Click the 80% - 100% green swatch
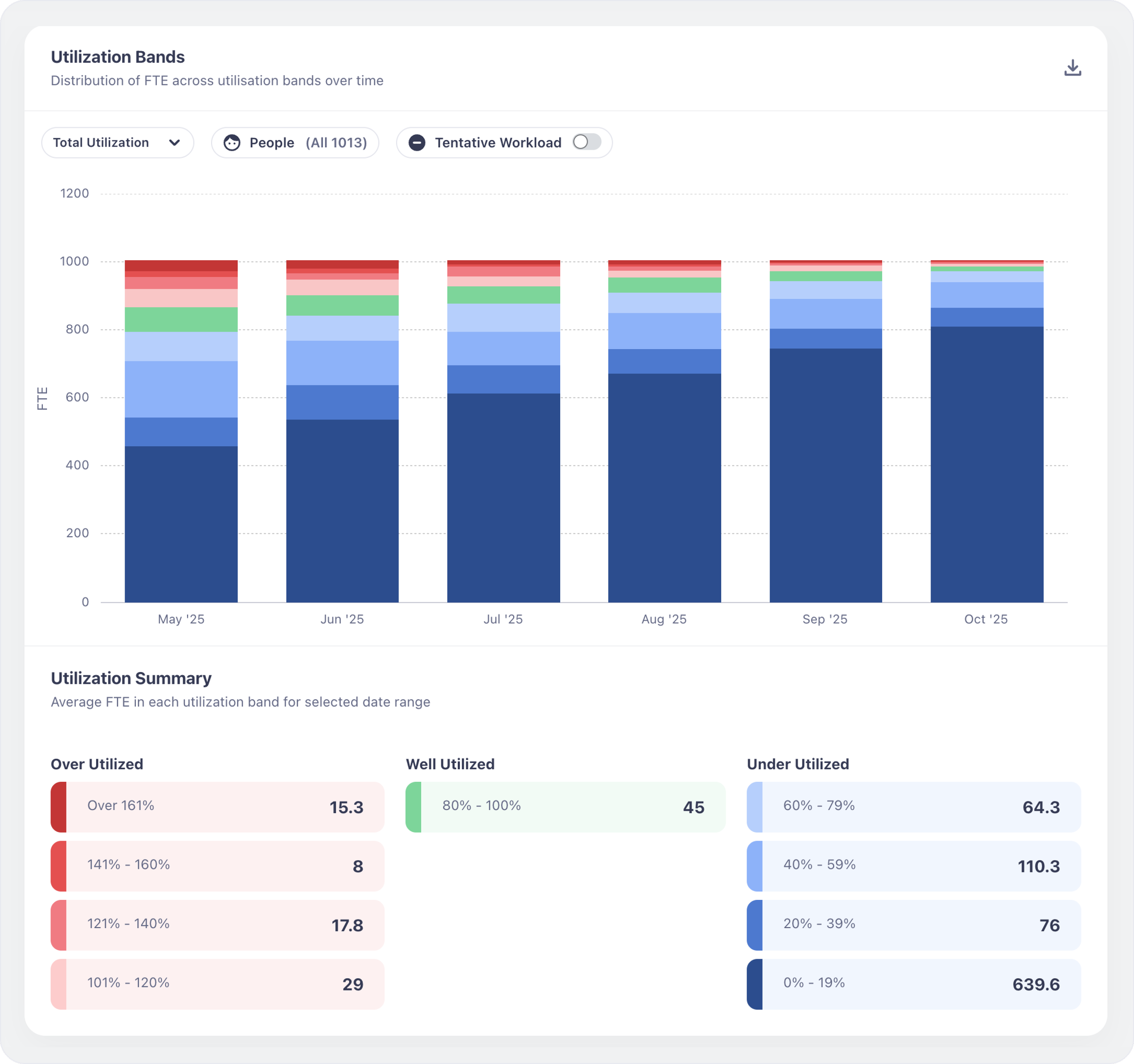Screen dimensions: 1134x1064 (414, 807)
